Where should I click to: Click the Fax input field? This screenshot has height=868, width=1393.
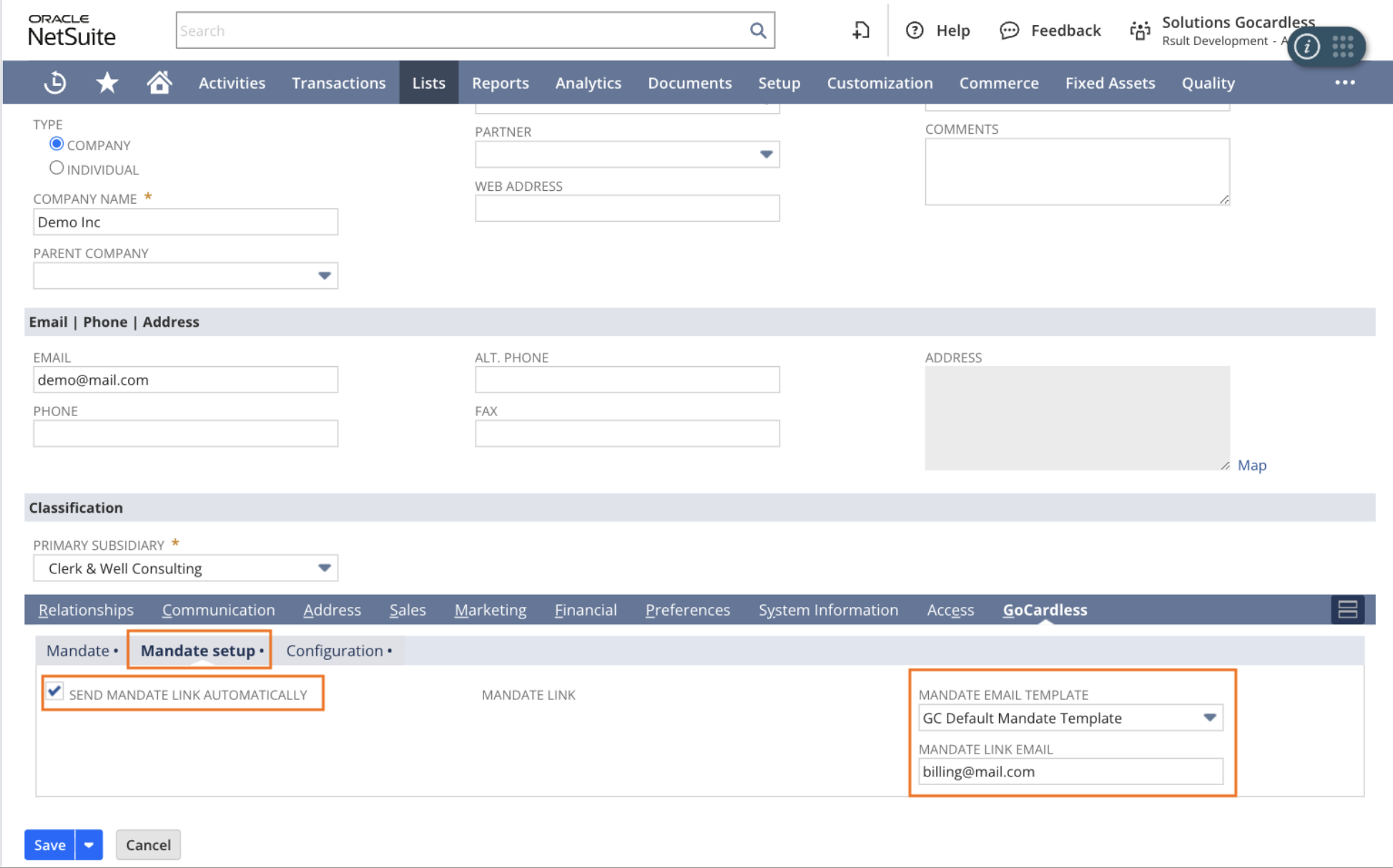pyautogui.click(x=627, y=434)
